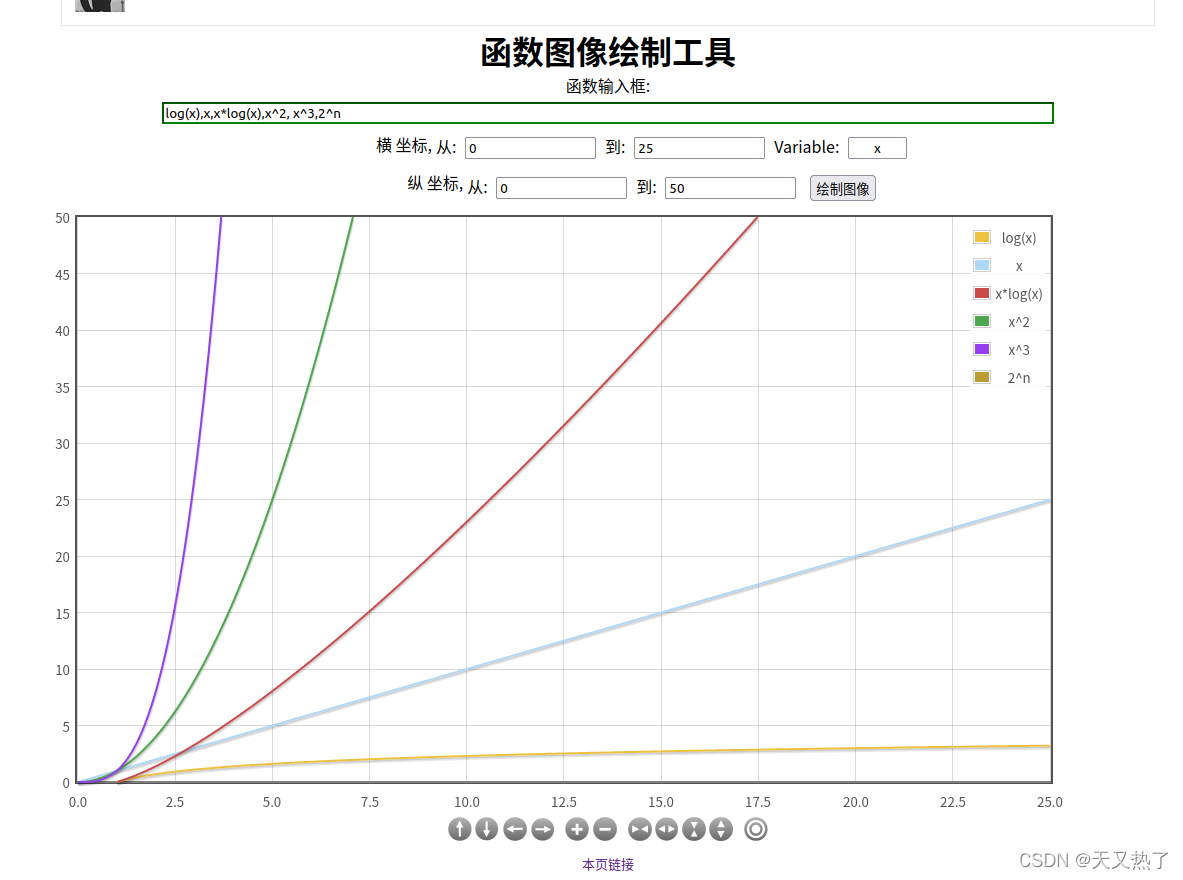Click the x*log(x) legend label

(1019, 294)
